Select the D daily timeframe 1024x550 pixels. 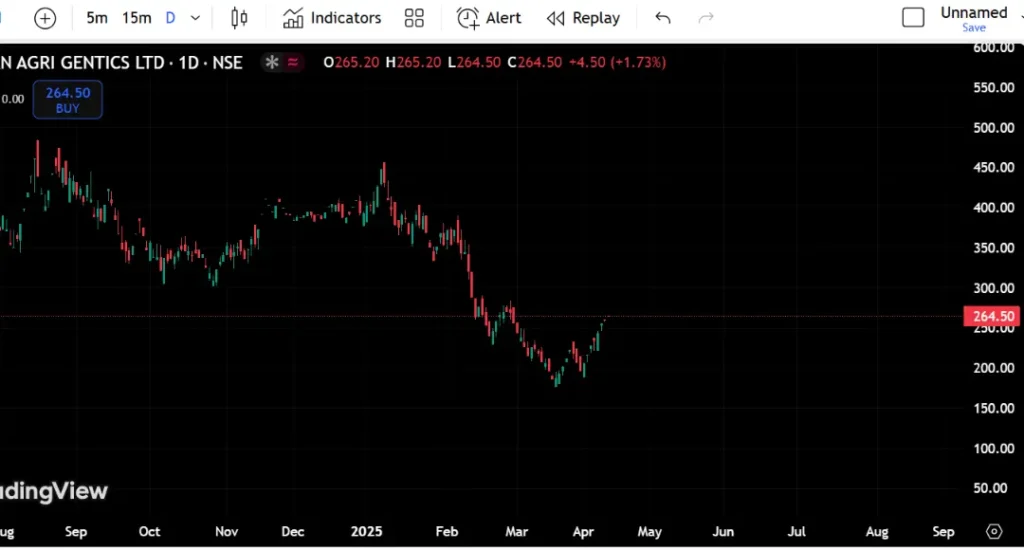click(170, 18)
